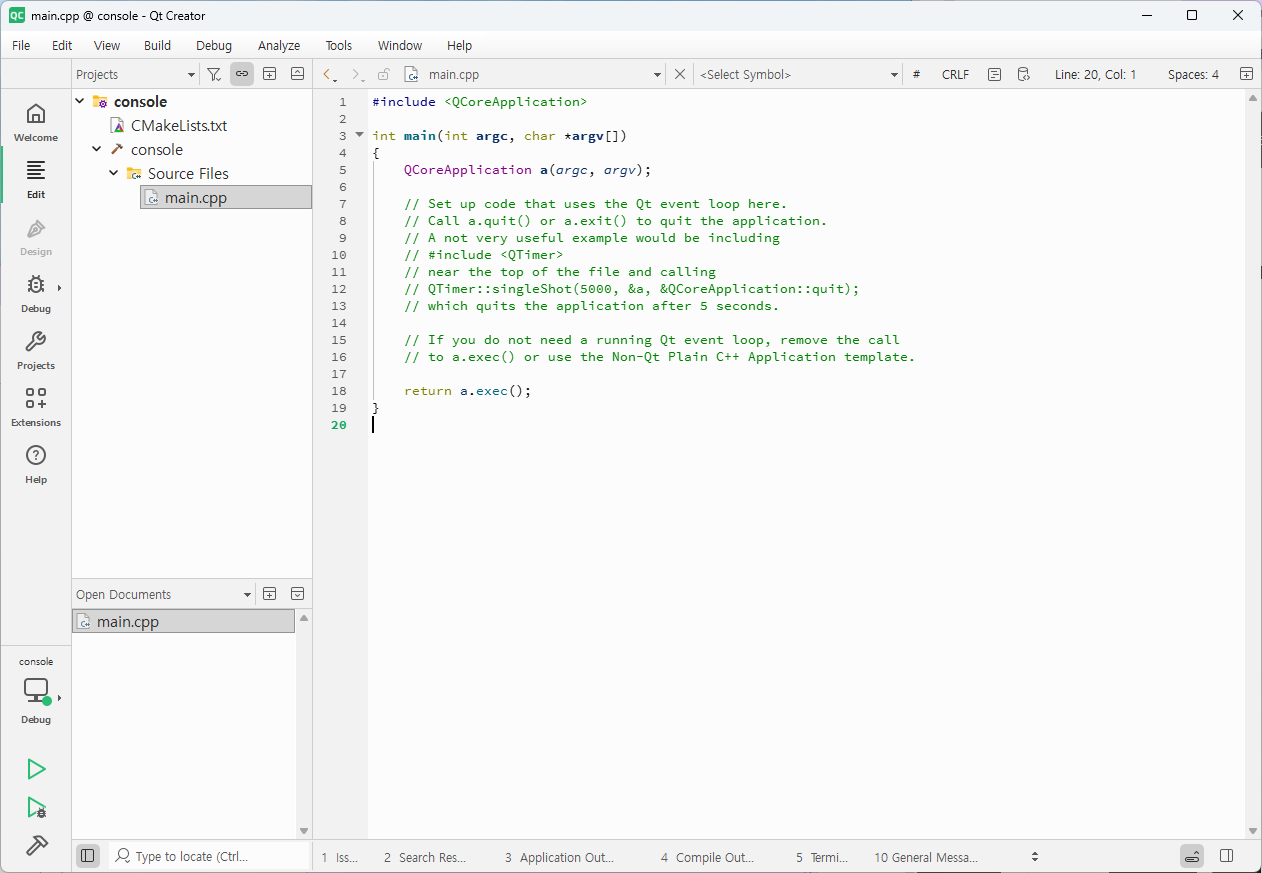Split the Projects sidebar panel

pos(270,74)
